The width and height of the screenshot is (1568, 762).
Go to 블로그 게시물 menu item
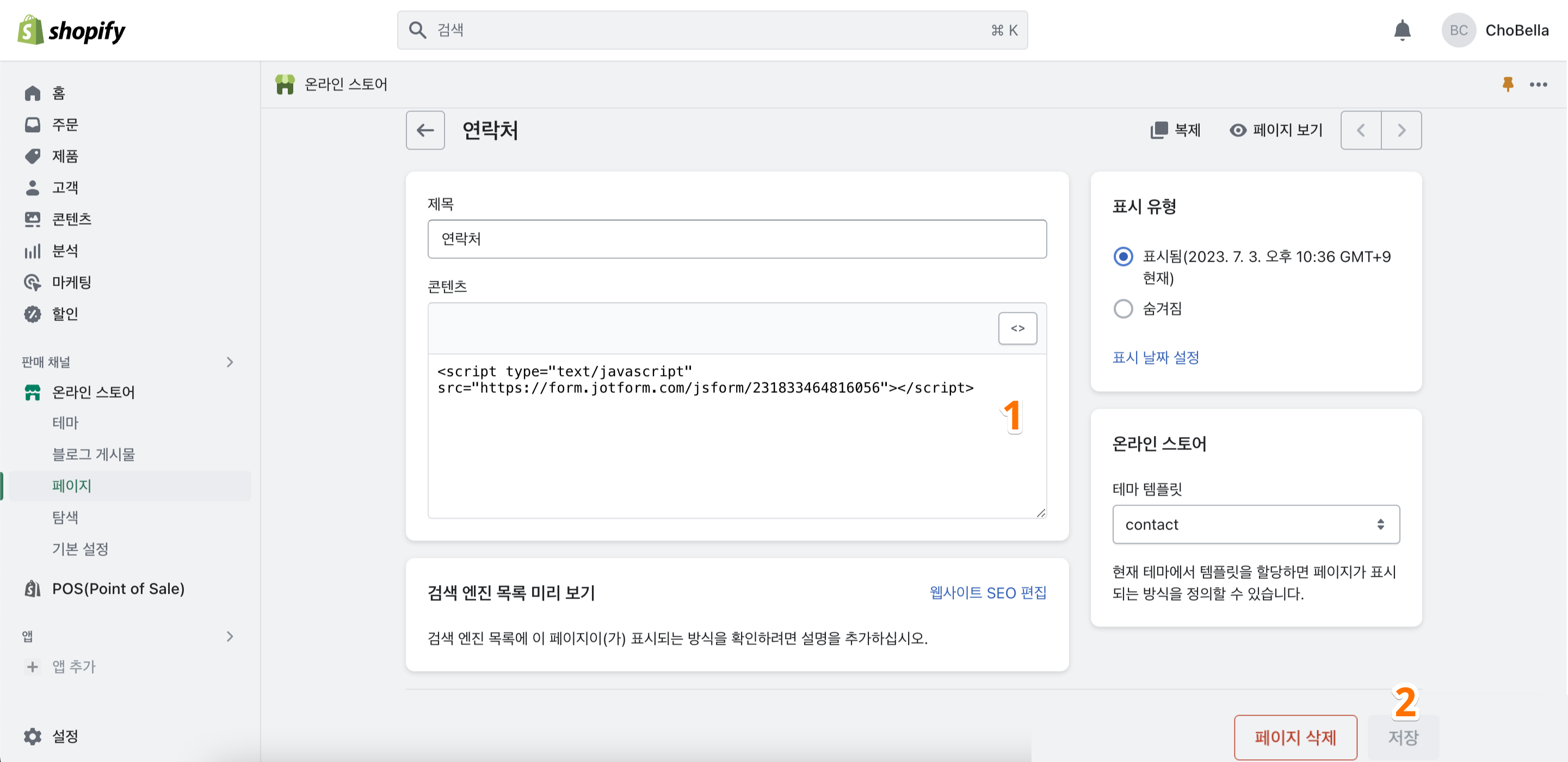[93, 454]
